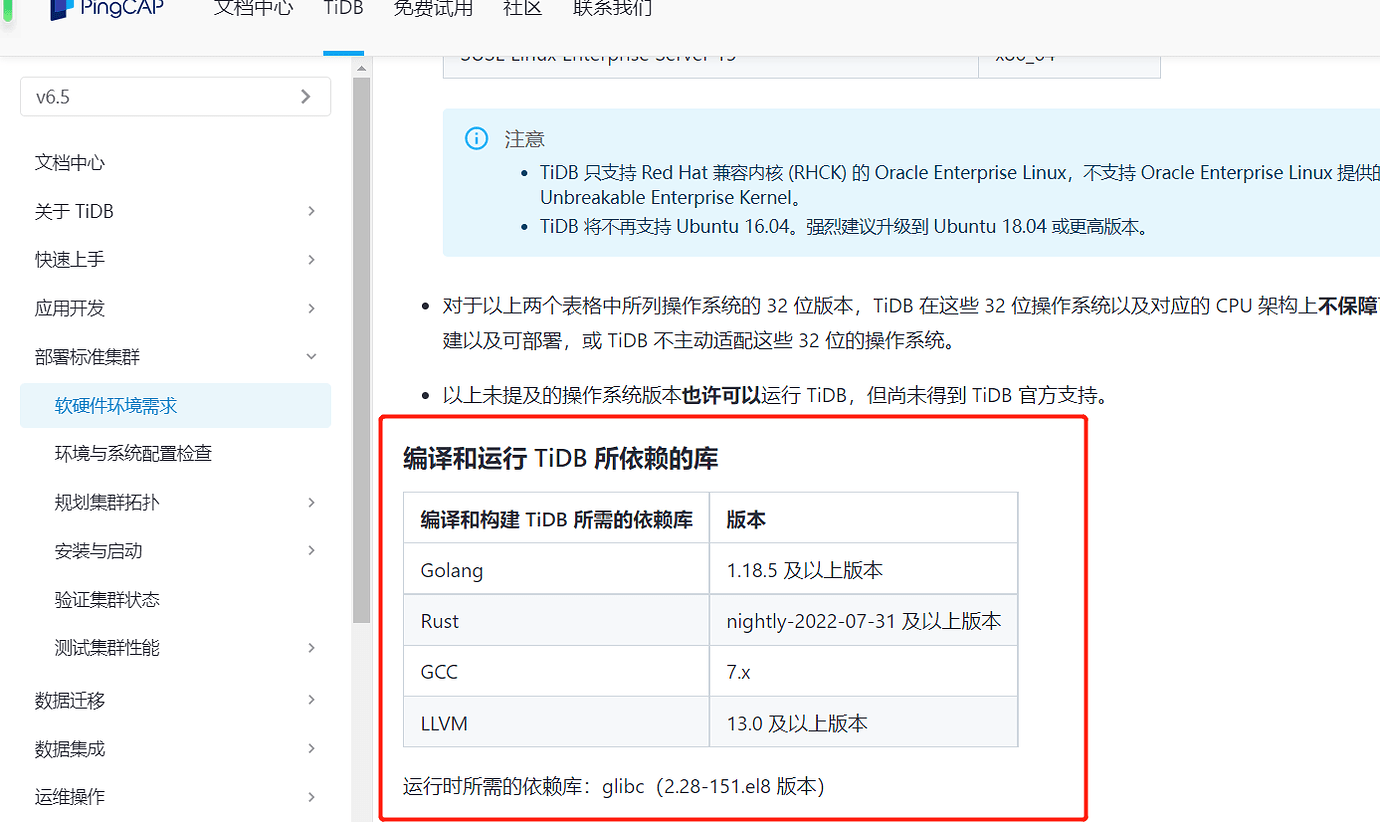The image size is (1380, 822).
Task: Click the 应用开发 sidebar label
Action: point(70,308)
